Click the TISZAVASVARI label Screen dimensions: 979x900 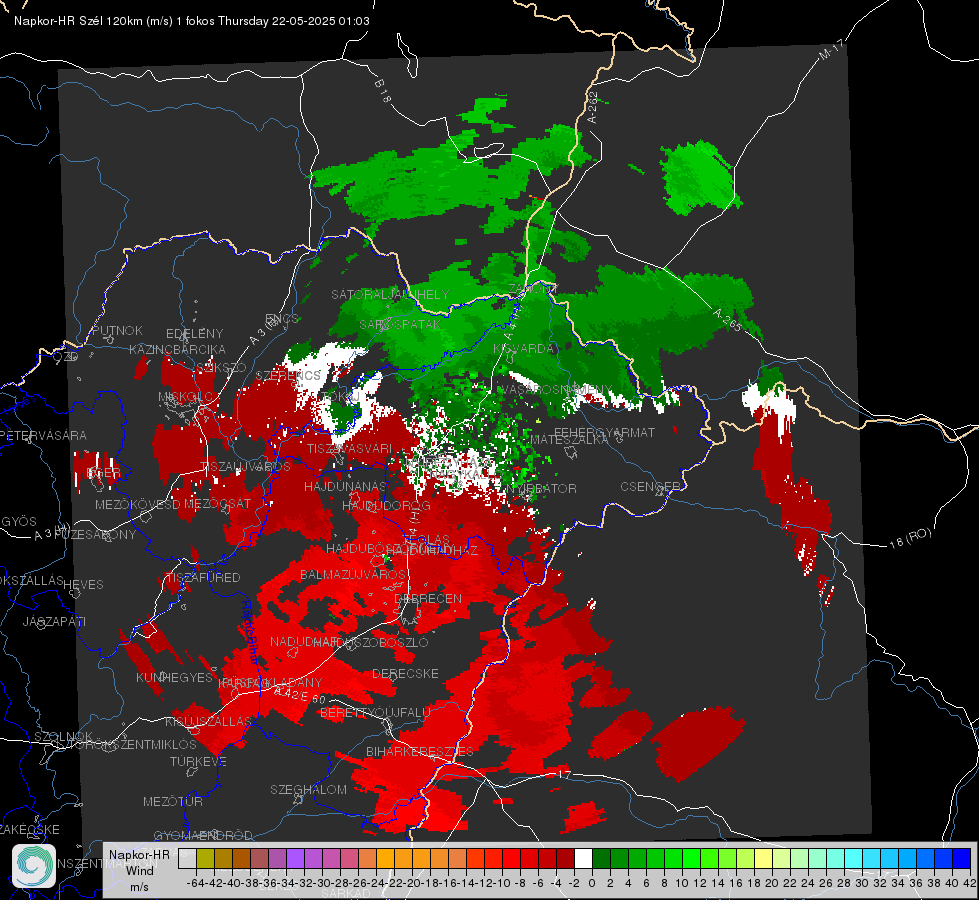point(350,448)
